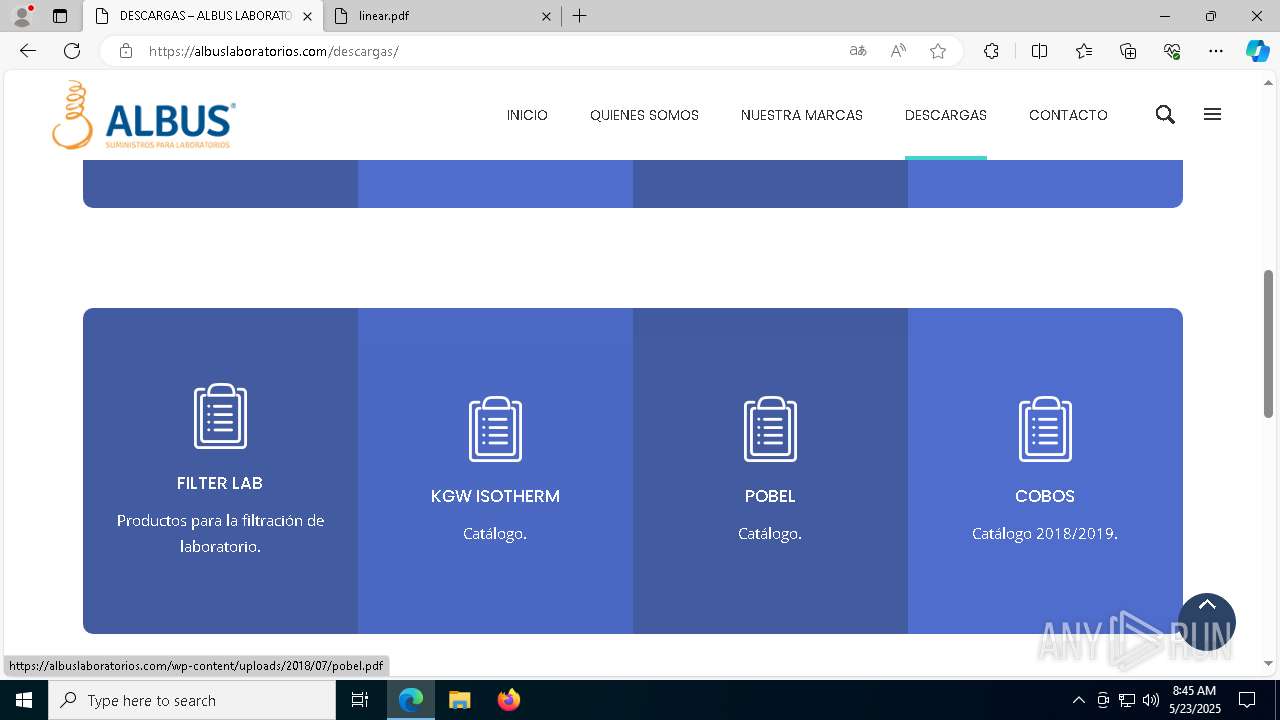Image resolution: width=1280 pixels, height=720 pixels.
Task: Click the KGW ISOTHERM title link
Action: click(x=495, y=496)
